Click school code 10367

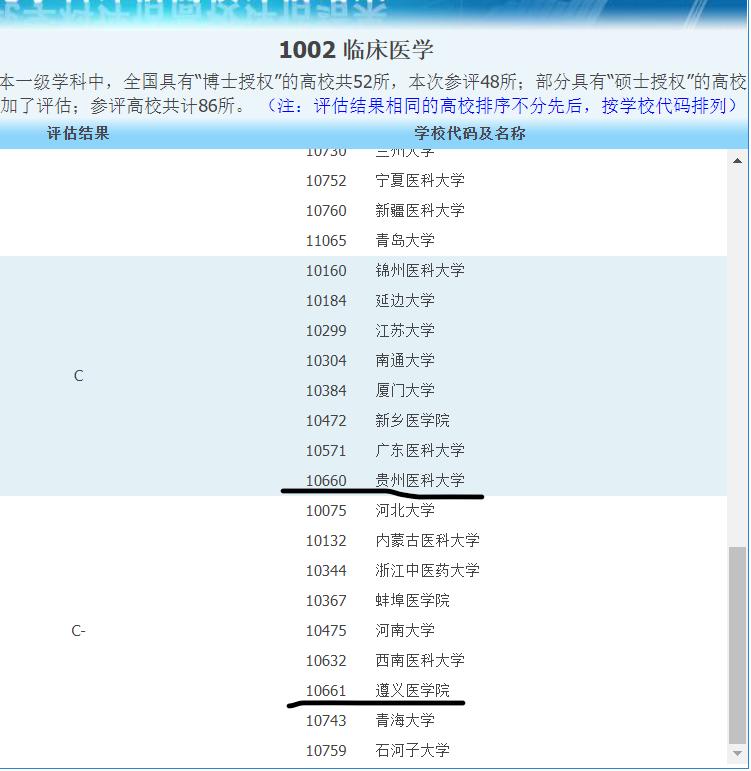(326, 601)
